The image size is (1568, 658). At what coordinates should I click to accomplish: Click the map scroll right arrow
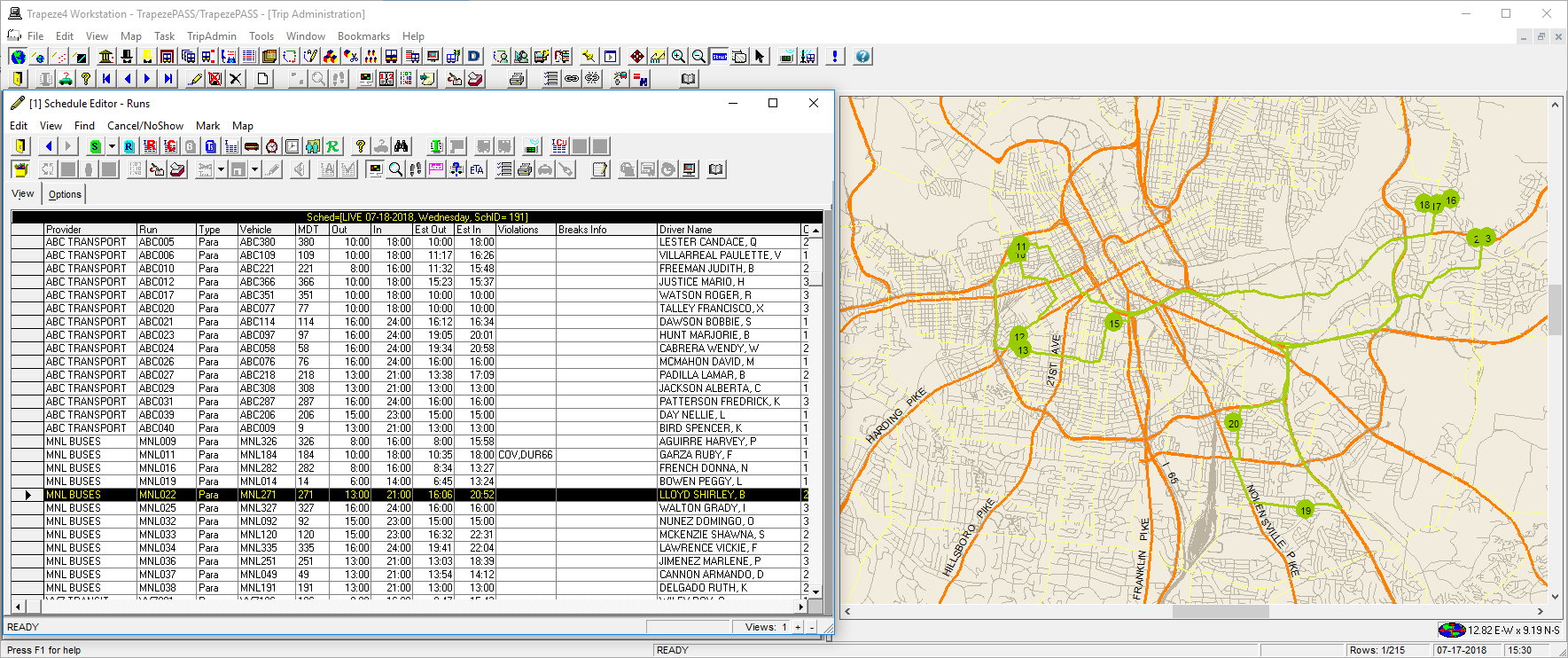pos(1541,611)
